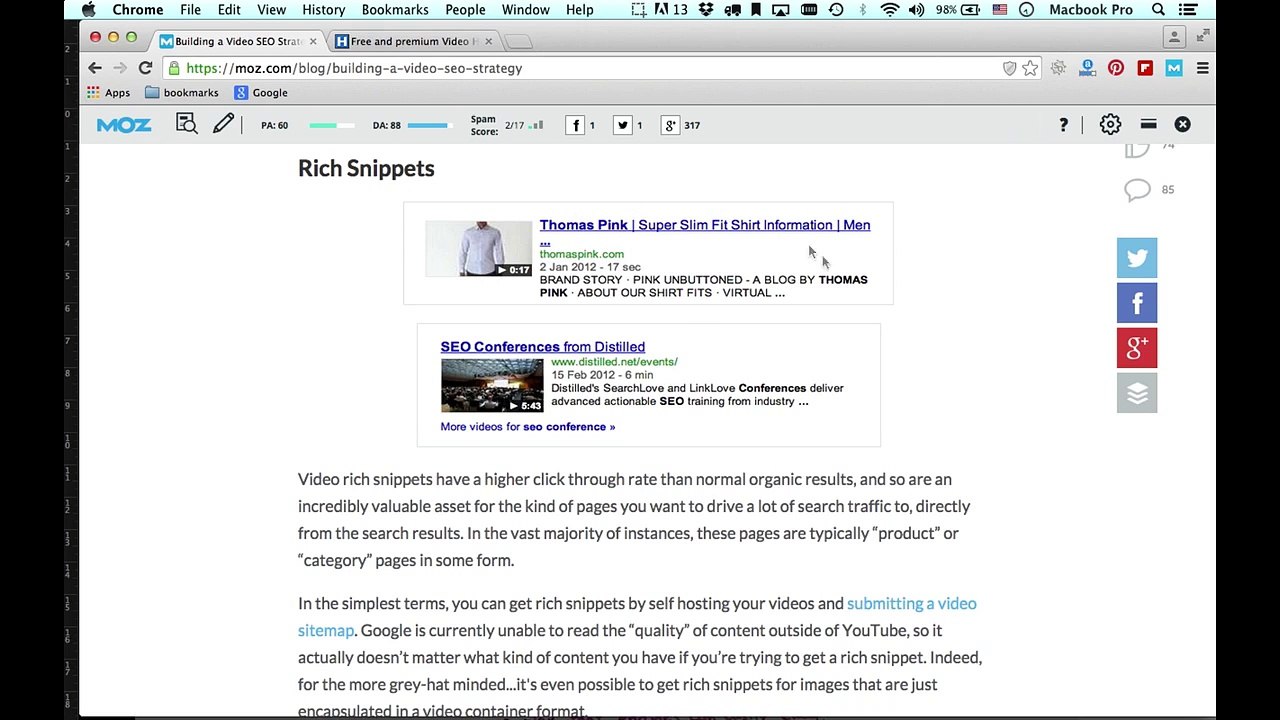Open a new tab
This screenshot has height=720, width=1280.
(518, 41)
